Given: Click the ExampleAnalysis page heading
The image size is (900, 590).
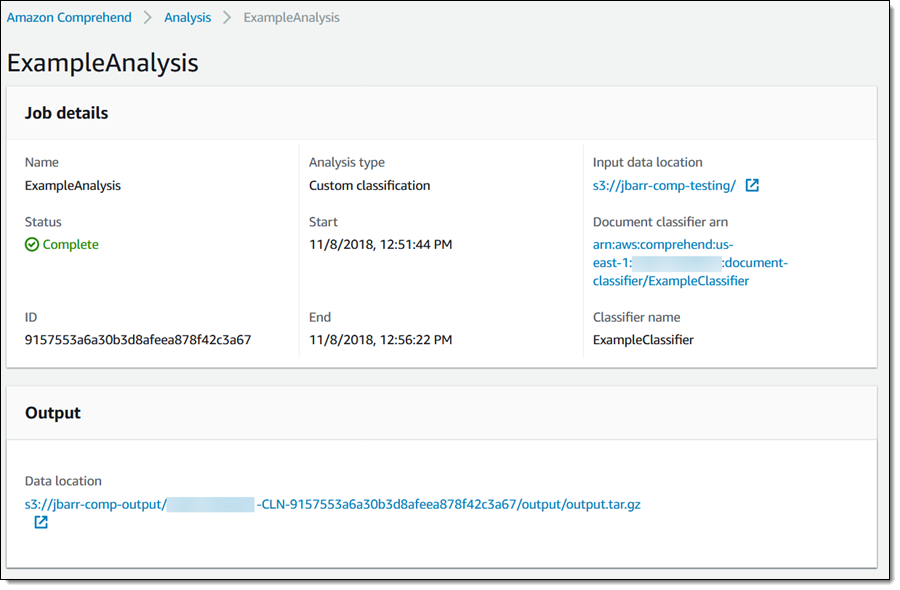Looking at the screenshot, I should (103, 63).
